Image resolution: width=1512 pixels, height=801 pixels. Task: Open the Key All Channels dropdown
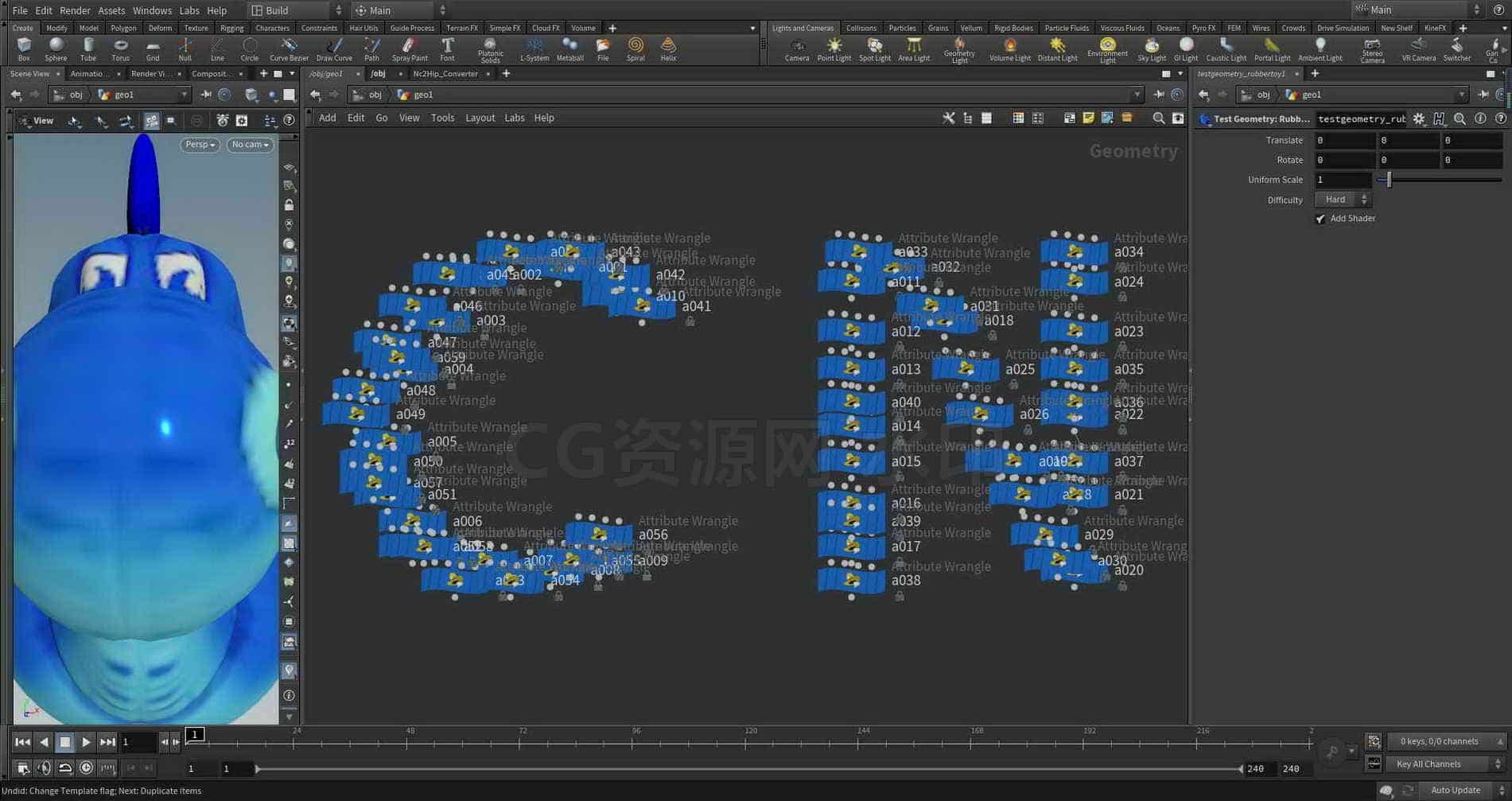[1447, 764]
